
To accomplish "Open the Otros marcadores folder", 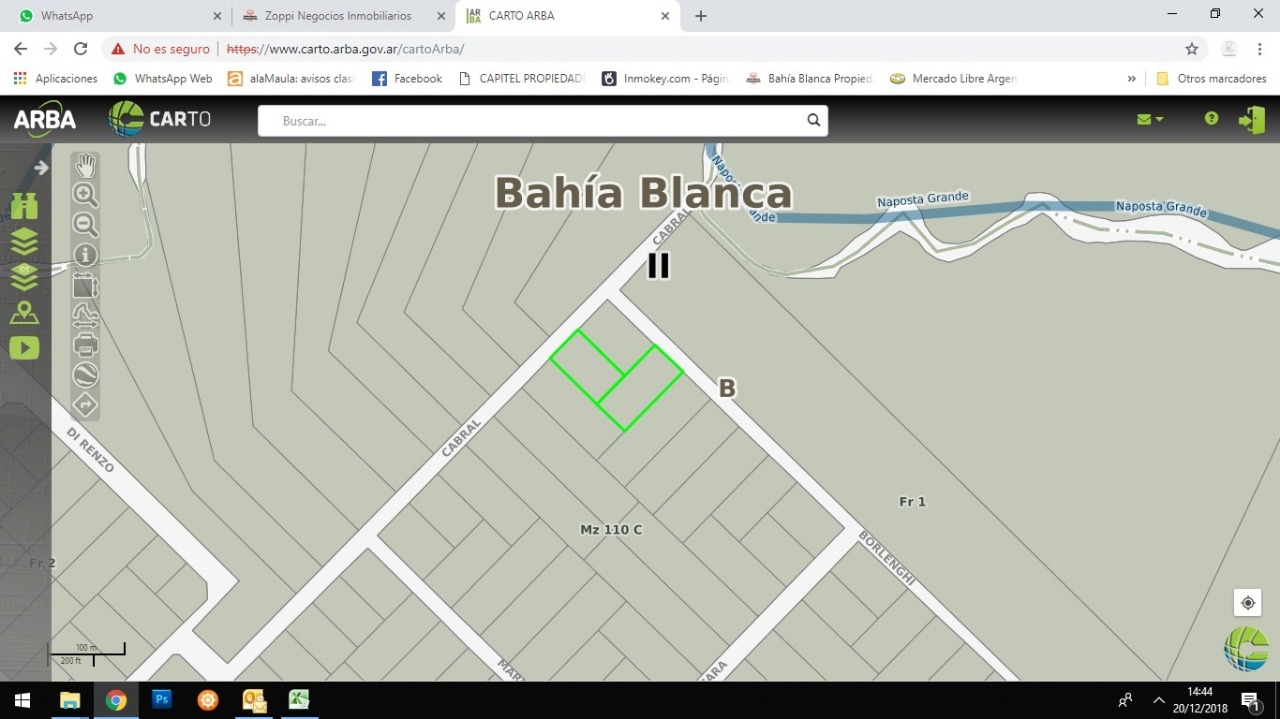I will click(1211, 78).
